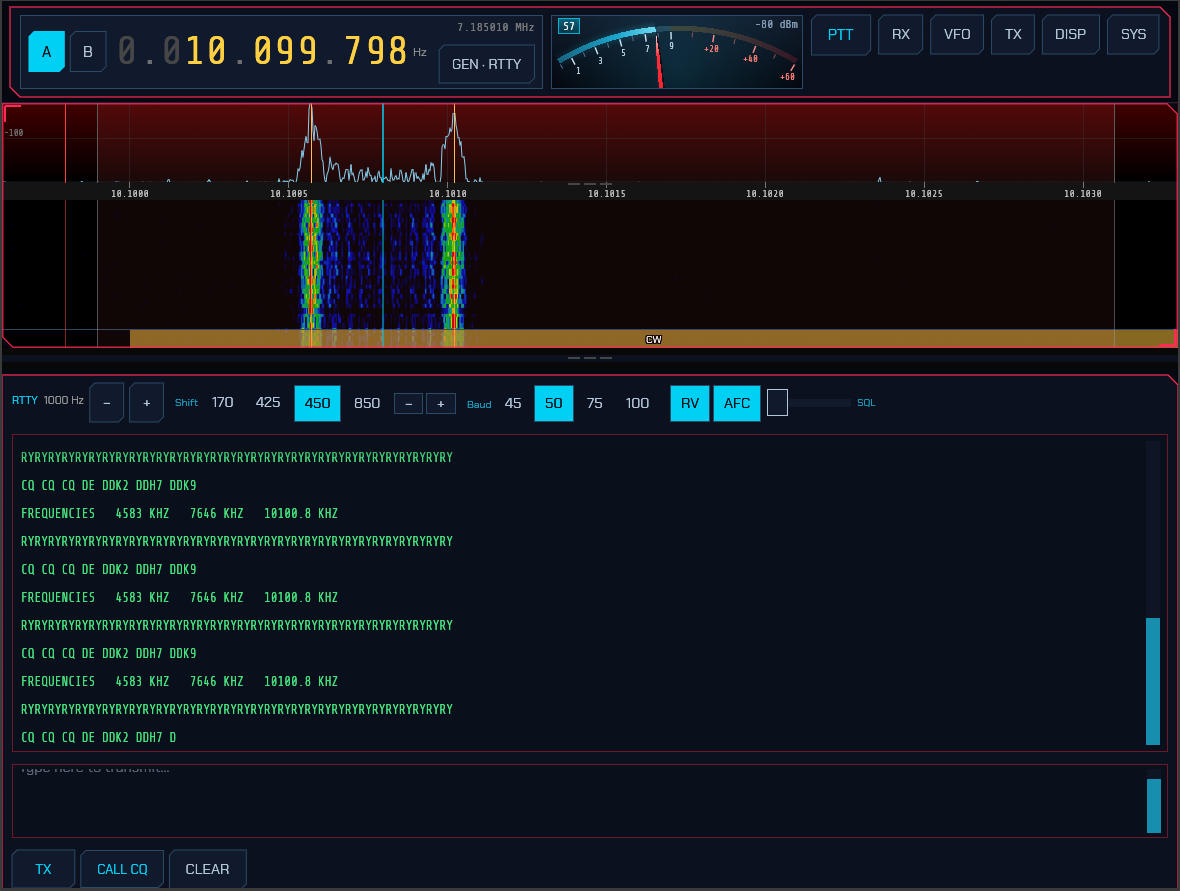Click the 798 Hz frequency digits
This screenshot has height=891, width=1180.
(x=376, y=51)
